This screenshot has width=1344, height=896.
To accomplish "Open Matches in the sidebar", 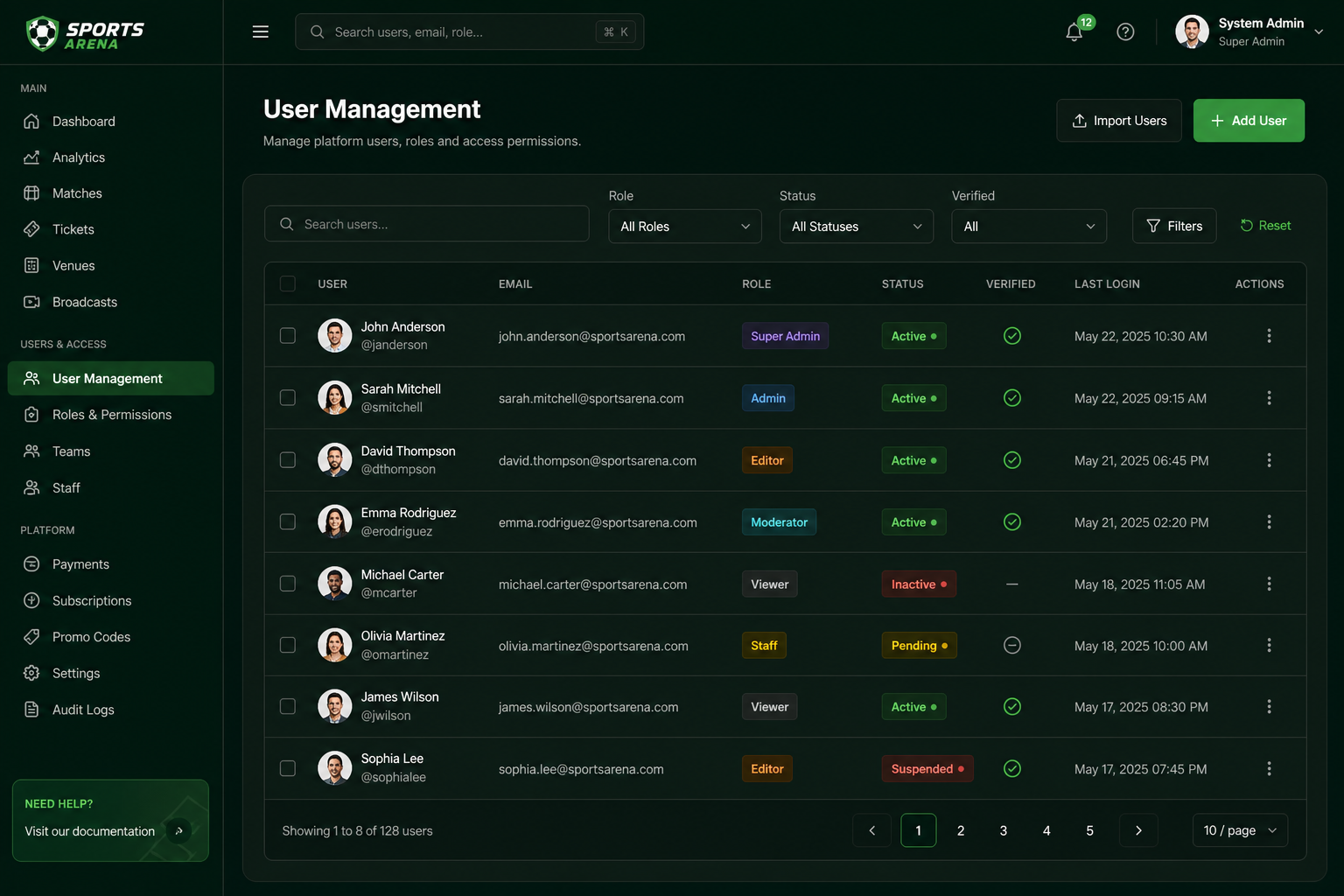I will [x=111, y=193].
